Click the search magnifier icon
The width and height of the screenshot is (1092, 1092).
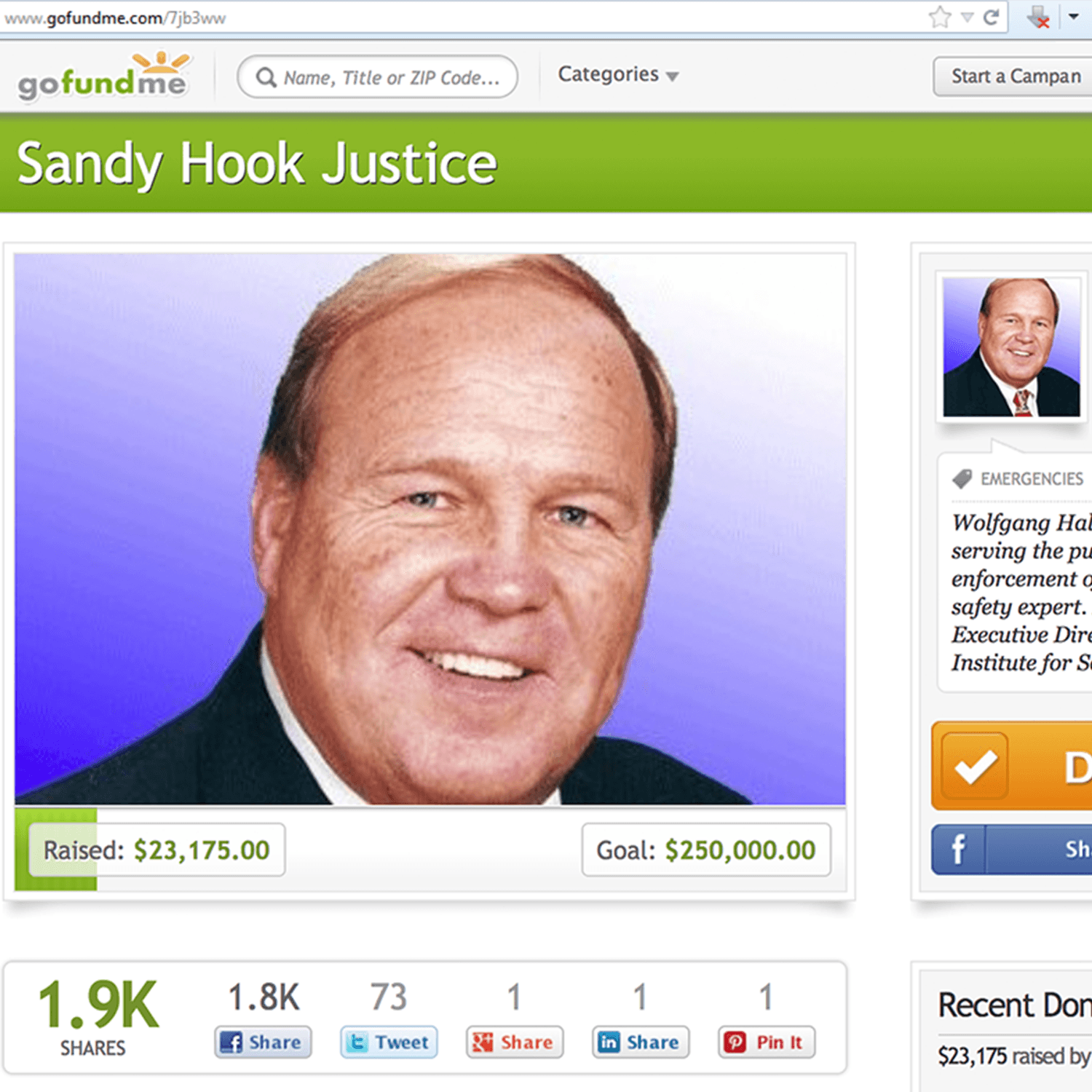pyautogui.click(x=266, y=77)
